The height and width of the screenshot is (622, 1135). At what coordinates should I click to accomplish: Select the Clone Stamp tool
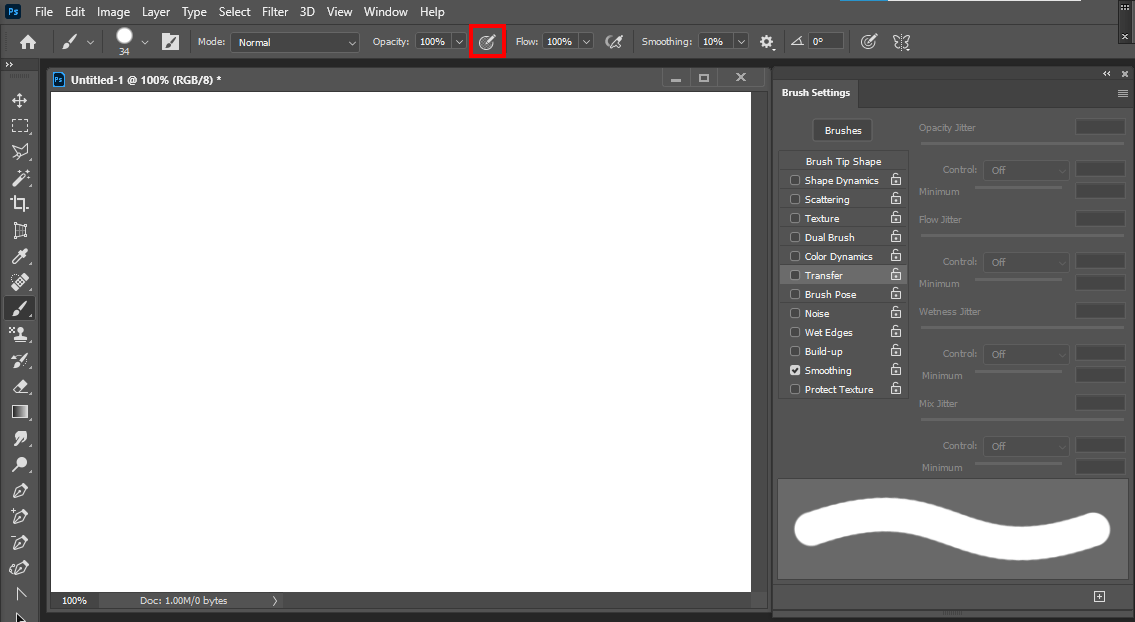[x=20, y=334]
